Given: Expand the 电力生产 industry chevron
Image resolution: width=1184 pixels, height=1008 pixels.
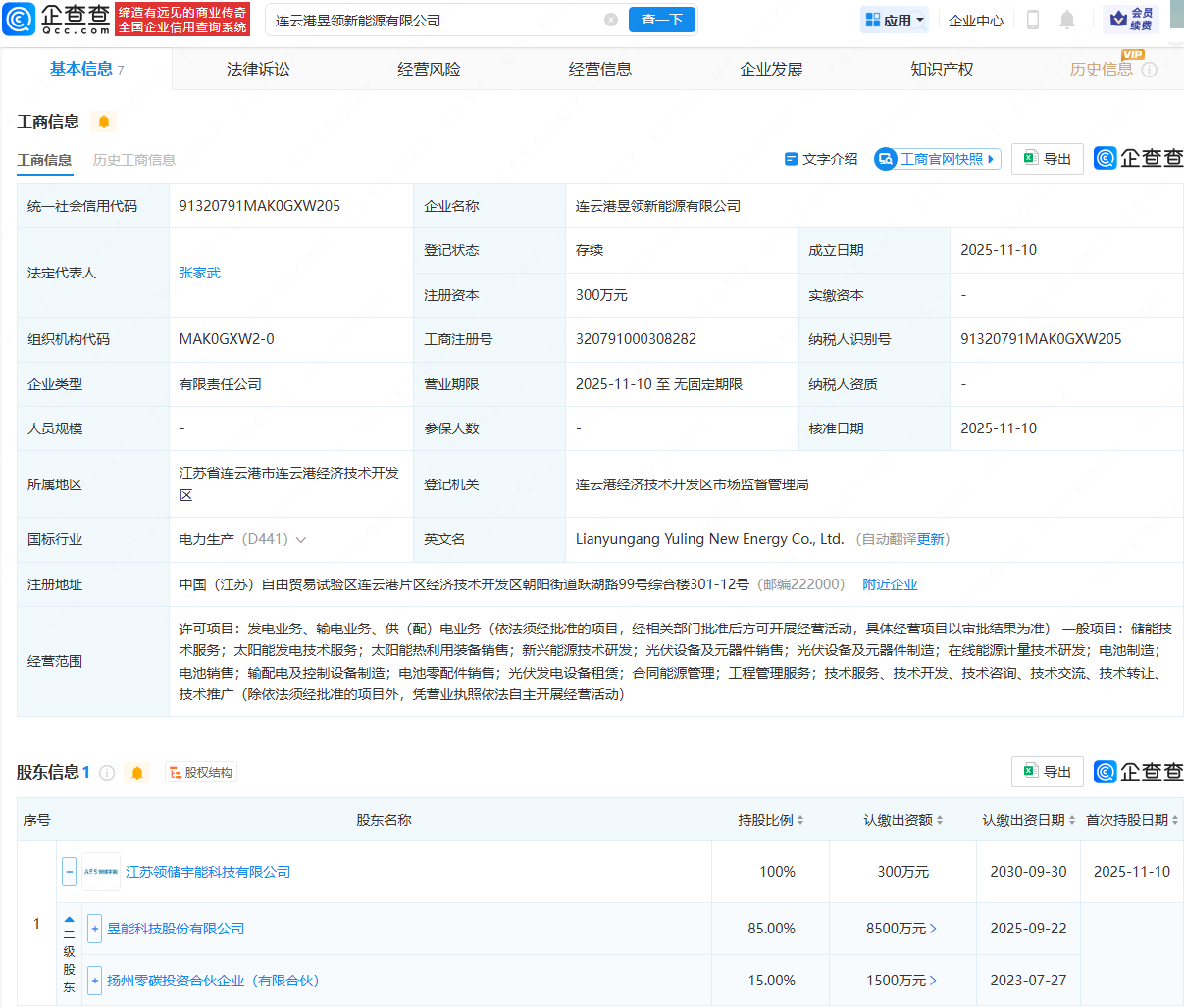Looking at the screenshot, I should [x=301, y=540].
